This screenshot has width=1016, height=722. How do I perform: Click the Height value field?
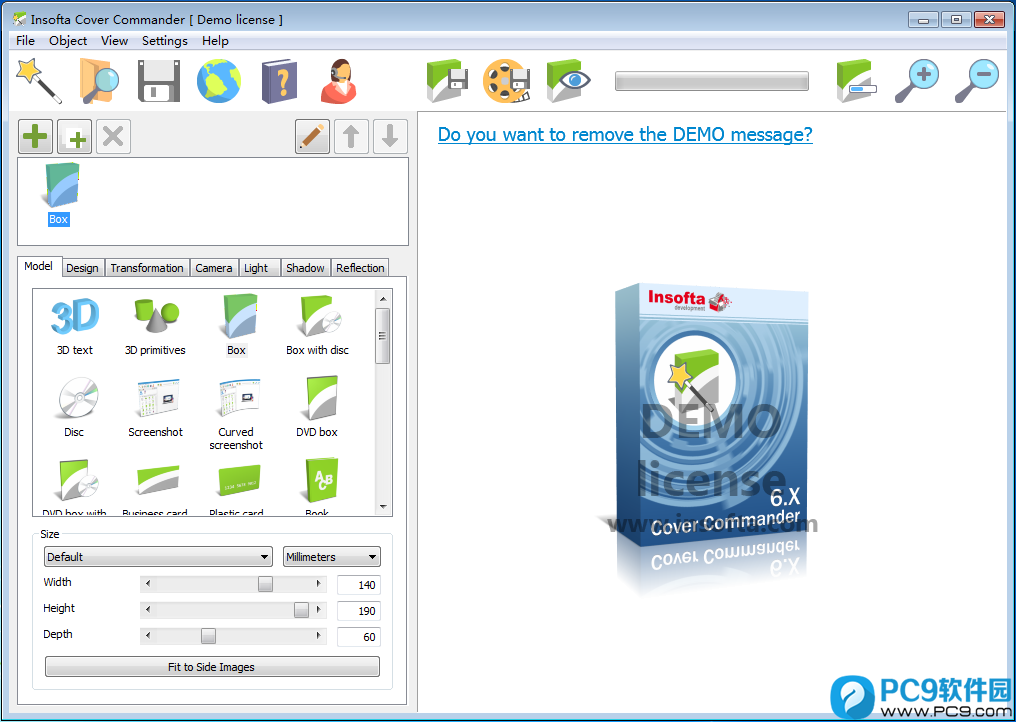point(359,611)
